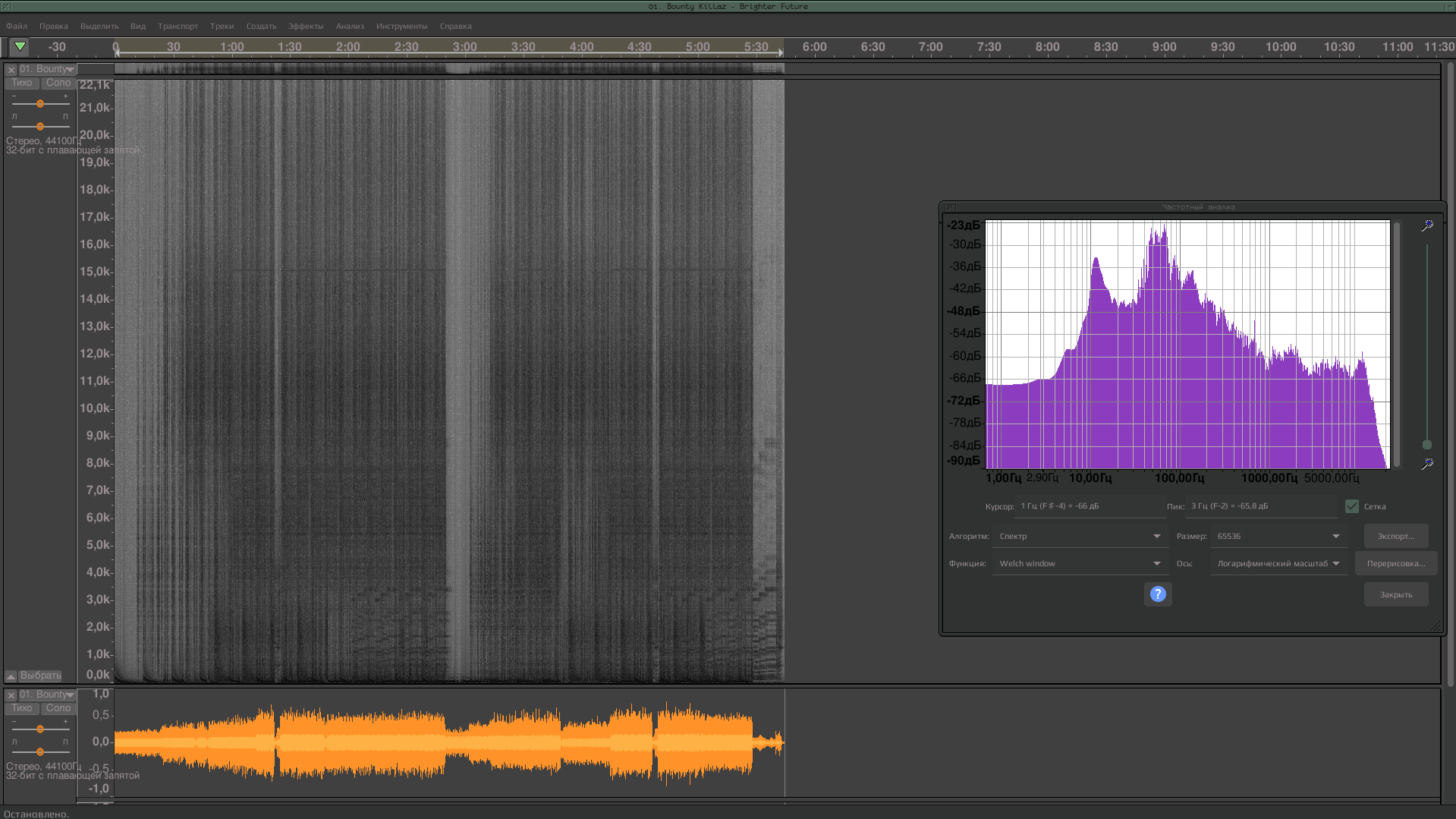Open the Треки menu
Image resolution: width=1456 pixels, height=819 pixels.
222,26
